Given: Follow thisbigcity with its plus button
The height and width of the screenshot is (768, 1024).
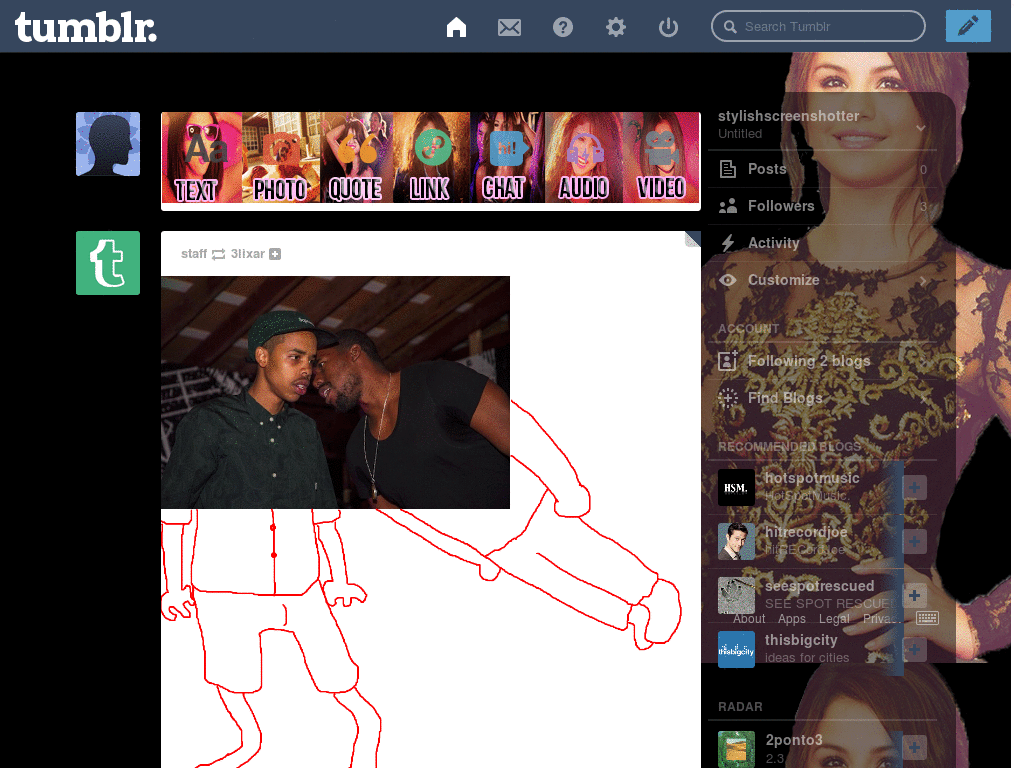Looking at the screenshot, I should (915, 649).
